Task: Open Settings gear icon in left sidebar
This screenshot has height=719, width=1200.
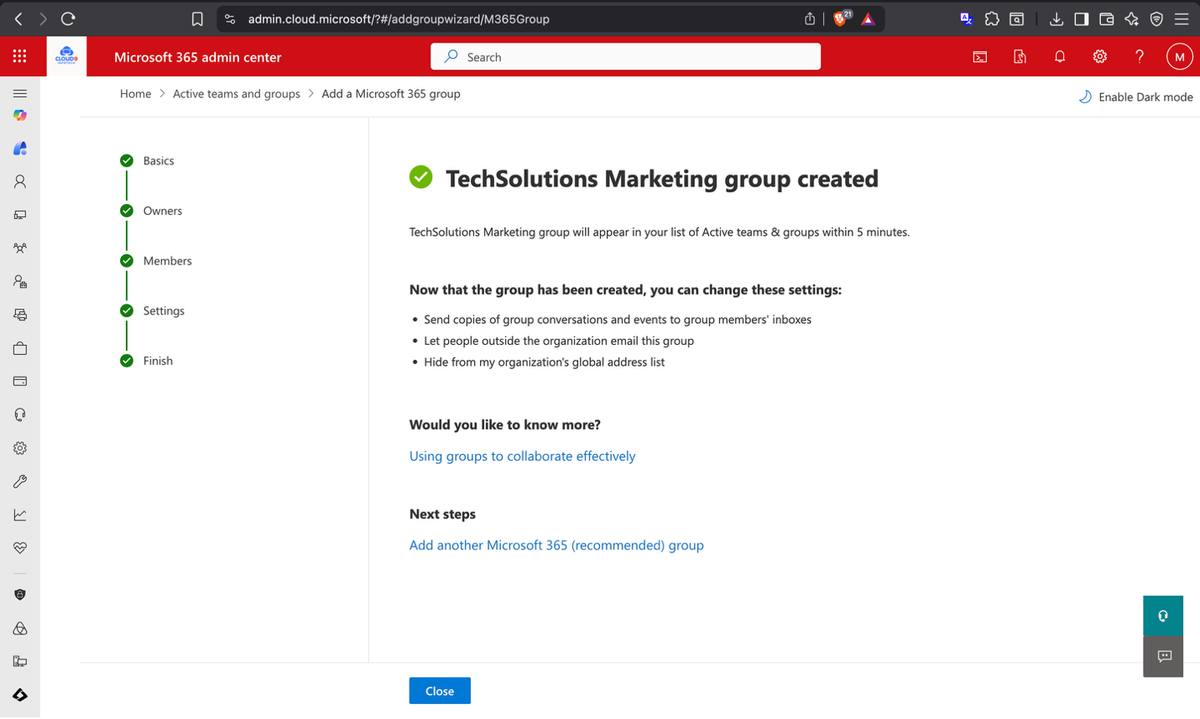Action: click(x=19, y=448)
